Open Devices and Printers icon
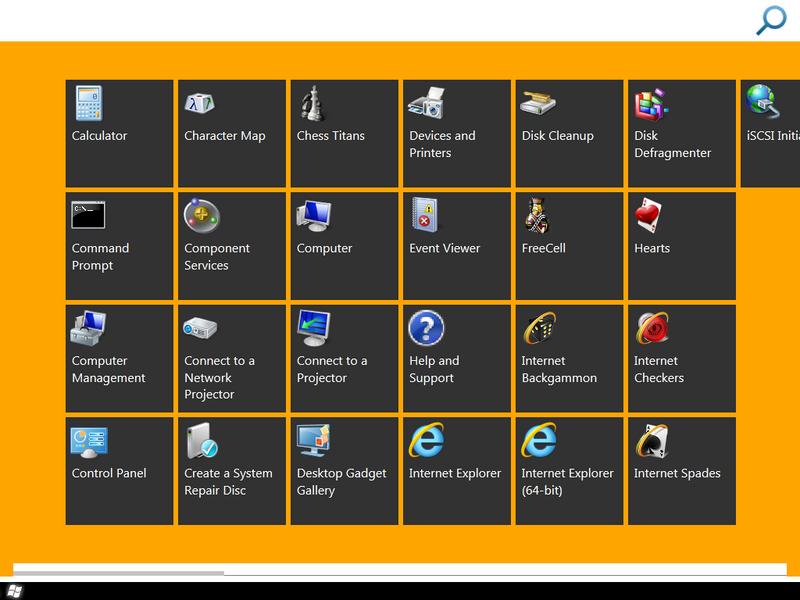The height and width of the screenshot is (600, 800). point(427,103)
